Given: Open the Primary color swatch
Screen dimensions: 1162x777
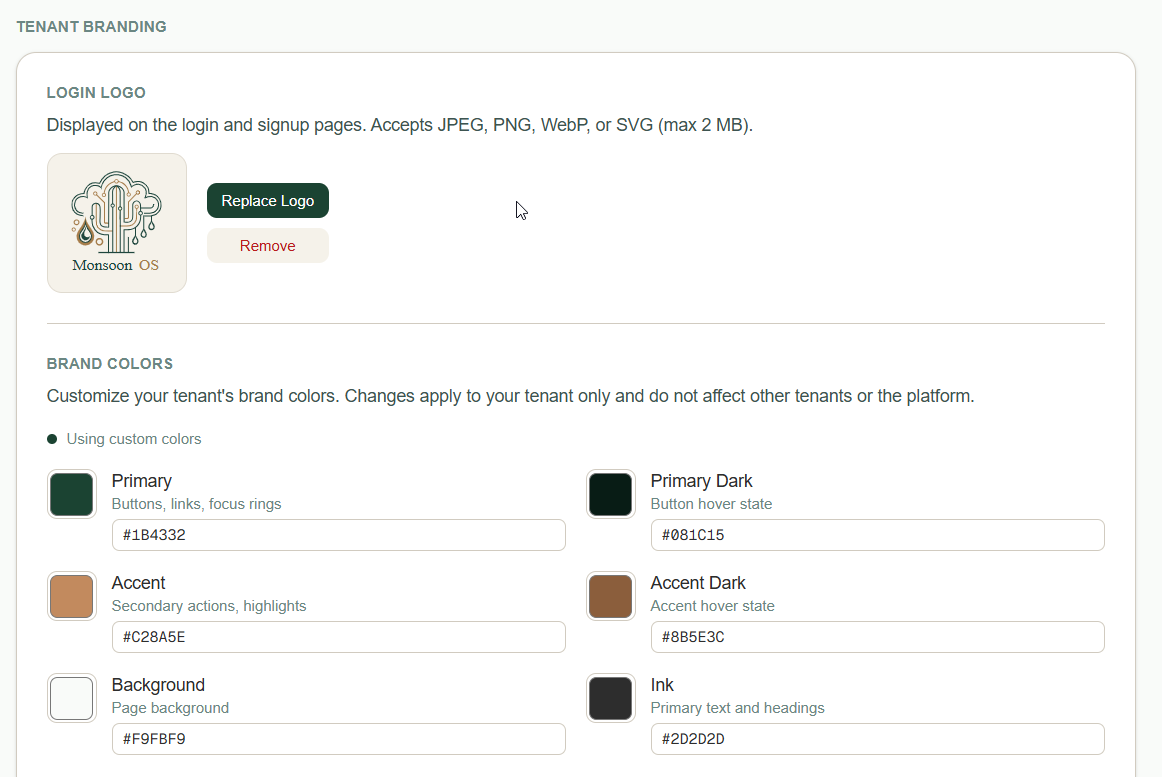Looking at the screenshot, I should (71, 493).
